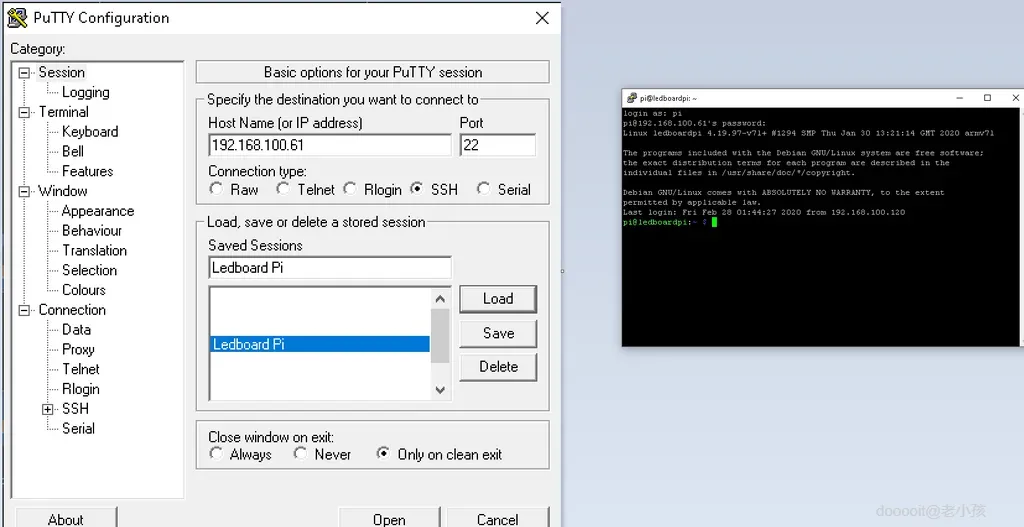Collapse the Connection category node
1024x527 pixels.
click(x=24, y=310)
